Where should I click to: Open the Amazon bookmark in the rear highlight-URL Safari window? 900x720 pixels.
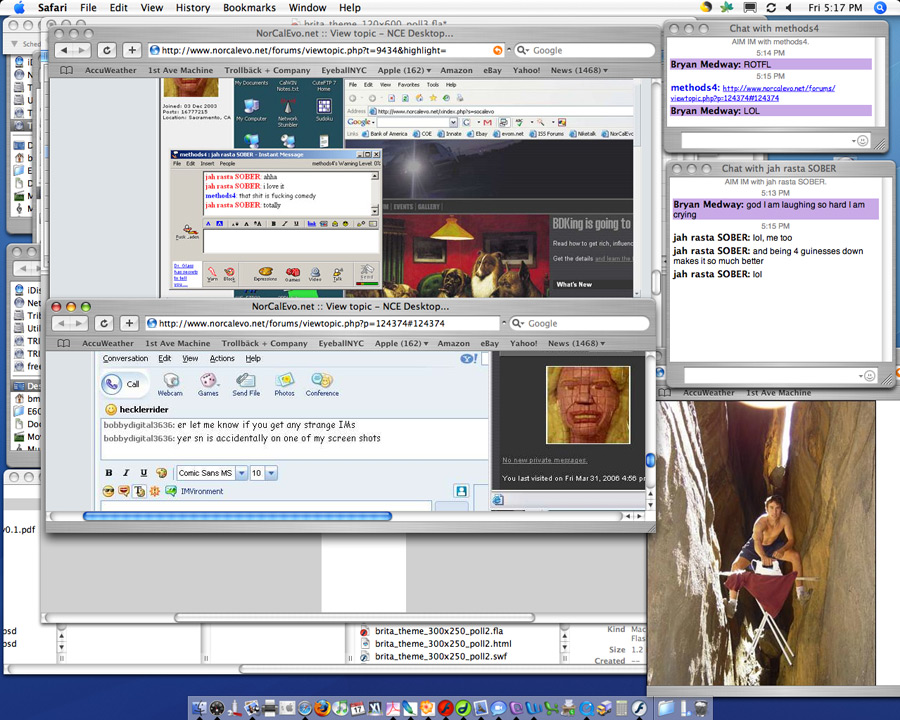pos(456,70)
